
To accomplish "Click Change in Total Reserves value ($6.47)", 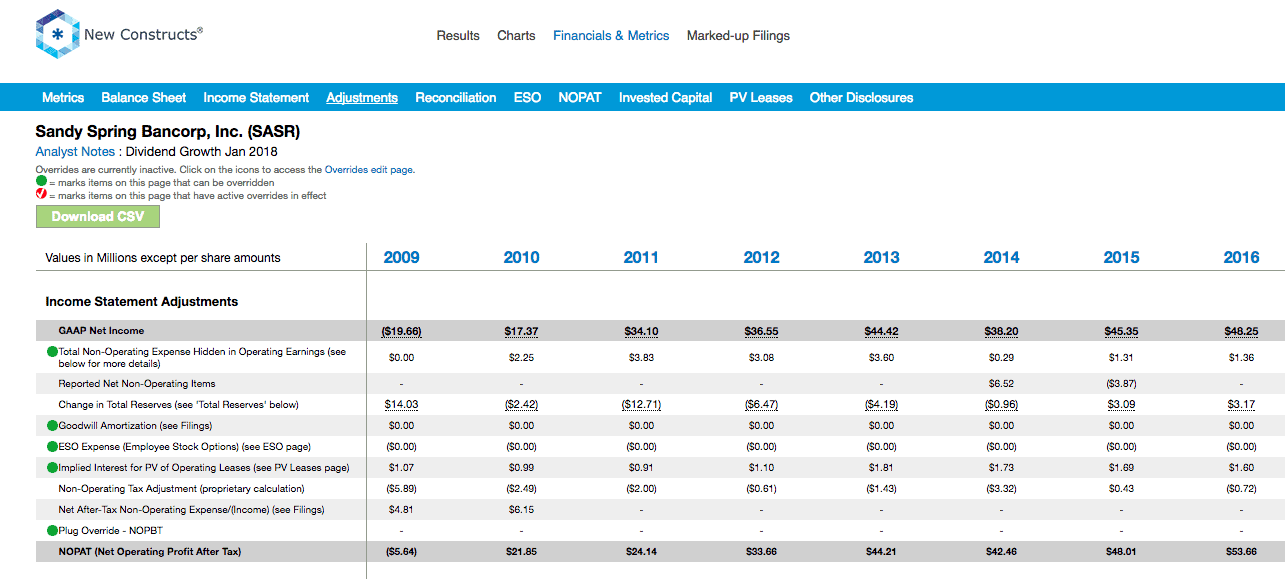I will (761, 405).
